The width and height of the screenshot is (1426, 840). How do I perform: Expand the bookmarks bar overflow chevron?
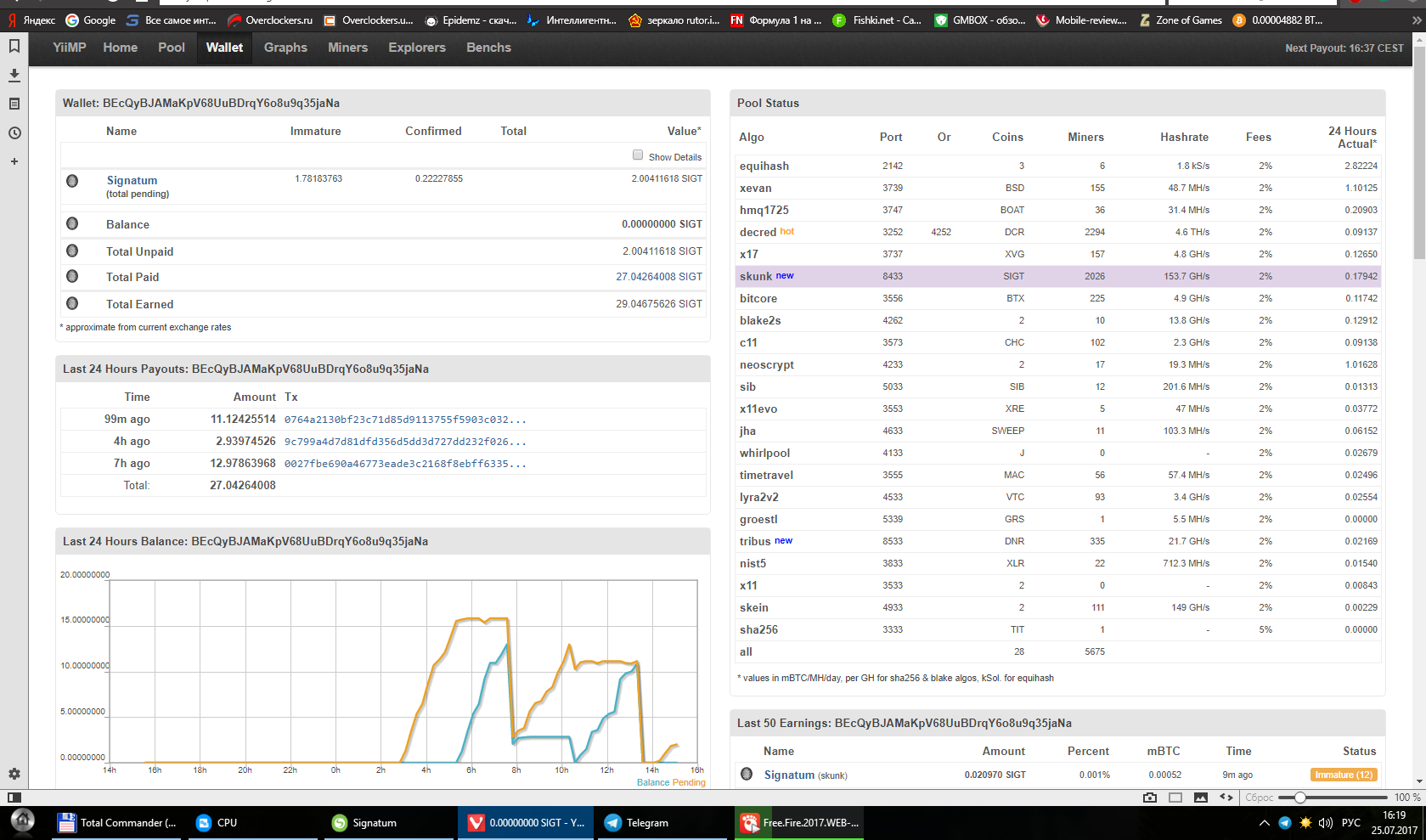click(x=1415, y=20)
